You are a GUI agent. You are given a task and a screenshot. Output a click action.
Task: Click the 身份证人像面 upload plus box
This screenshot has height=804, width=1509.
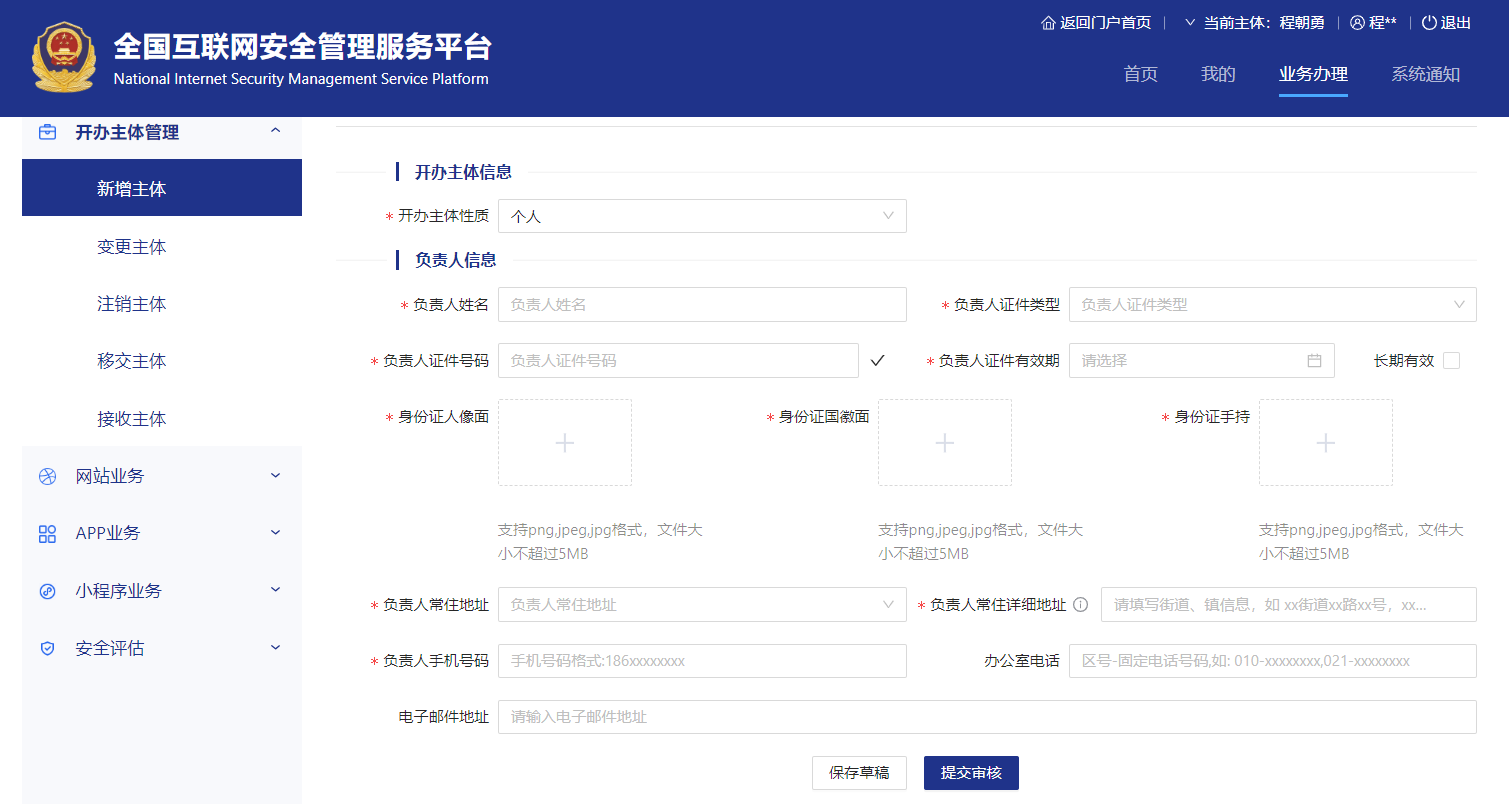click(x=564, y=441)
